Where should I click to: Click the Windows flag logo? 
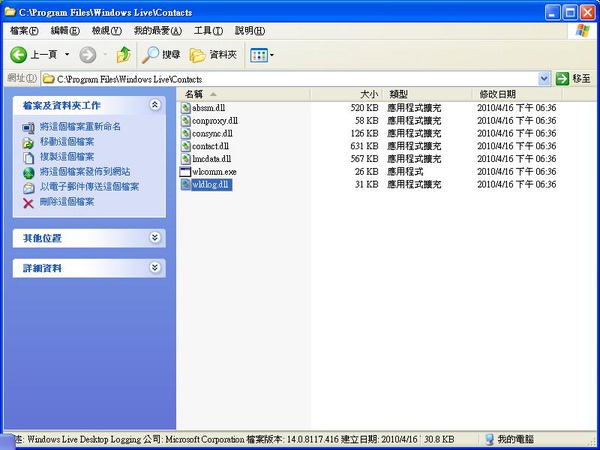point(582,31)
